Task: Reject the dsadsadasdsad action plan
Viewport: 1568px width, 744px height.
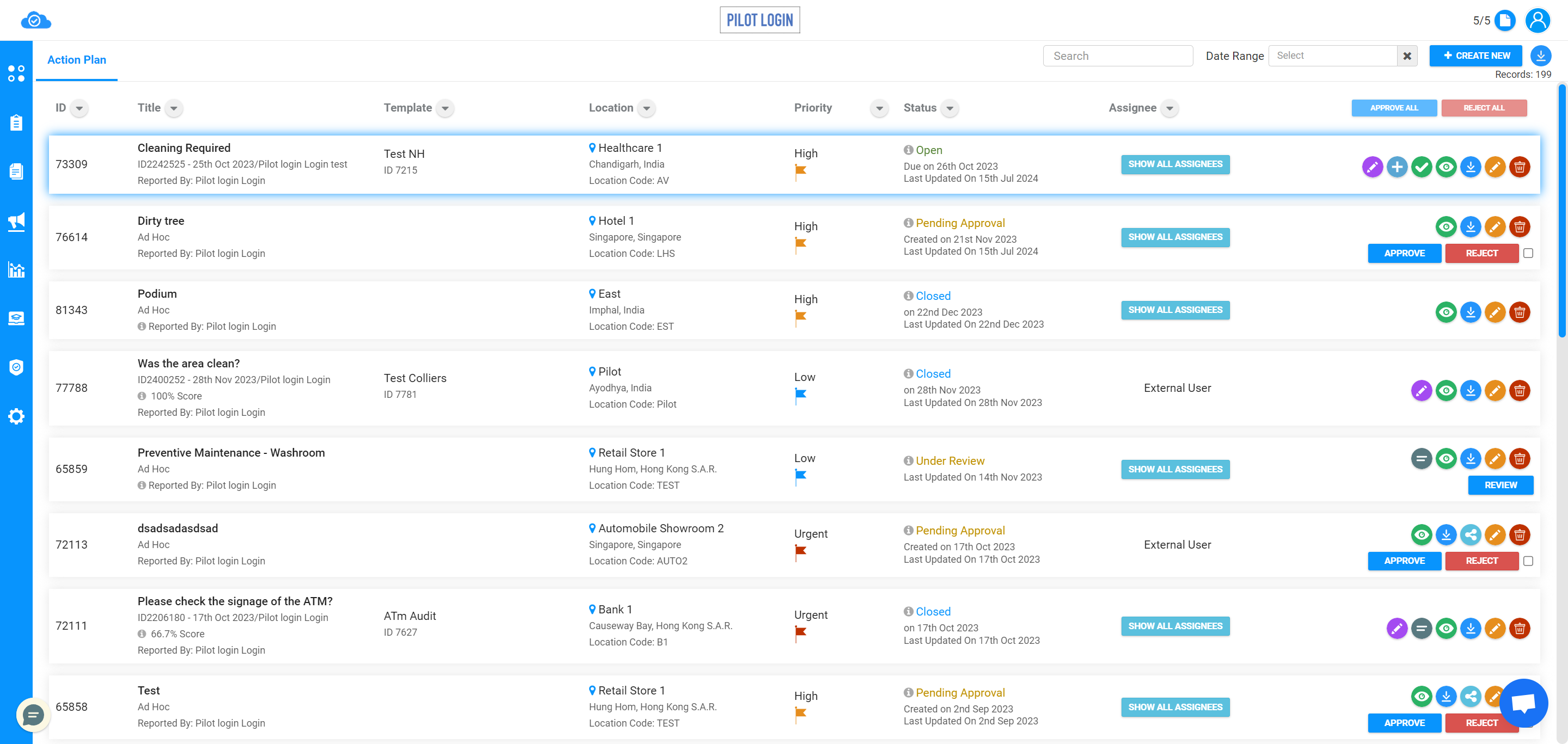Action: coord(1481,561)
